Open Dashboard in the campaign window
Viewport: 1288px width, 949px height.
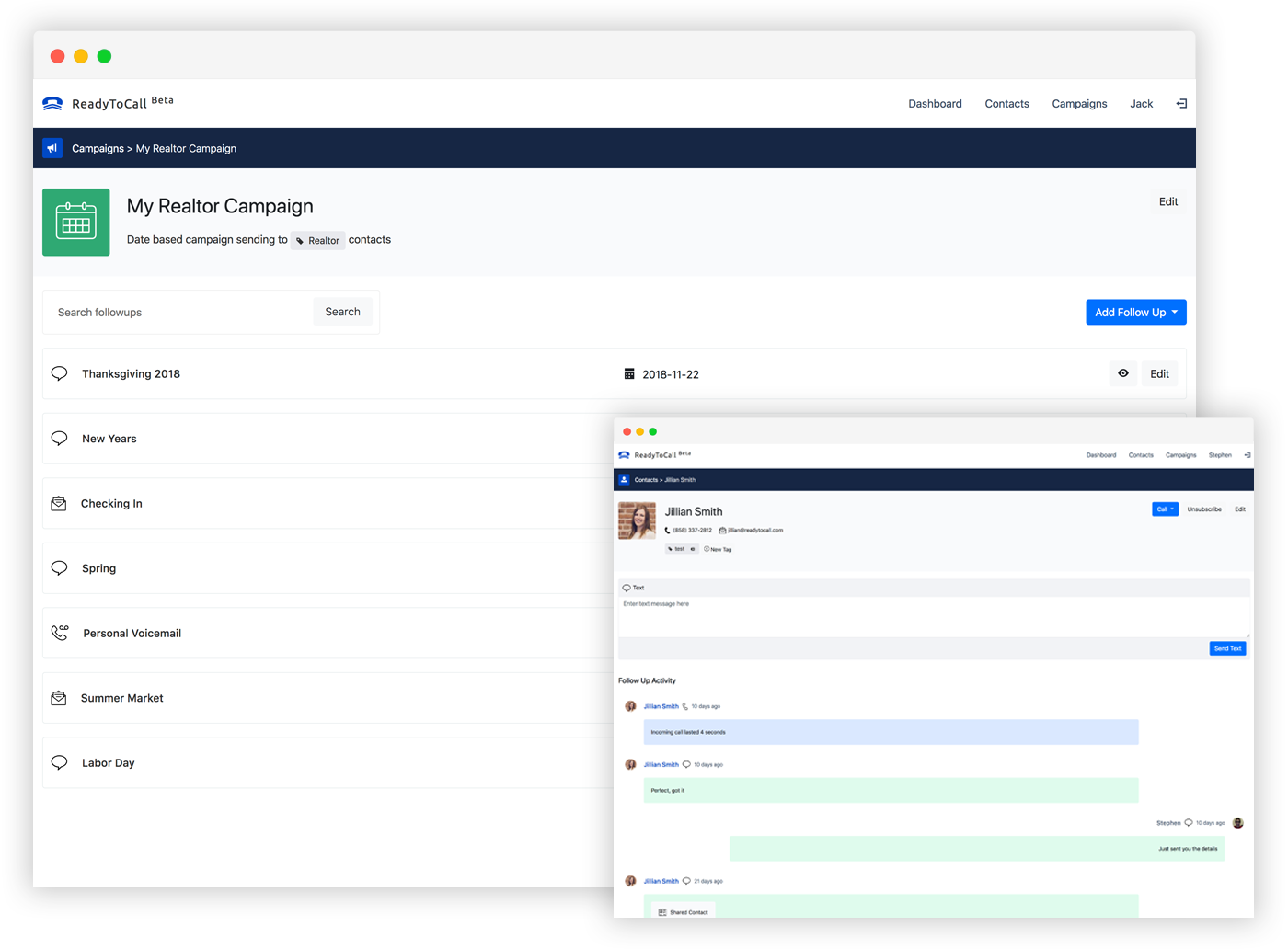click(x=935, y=104)
